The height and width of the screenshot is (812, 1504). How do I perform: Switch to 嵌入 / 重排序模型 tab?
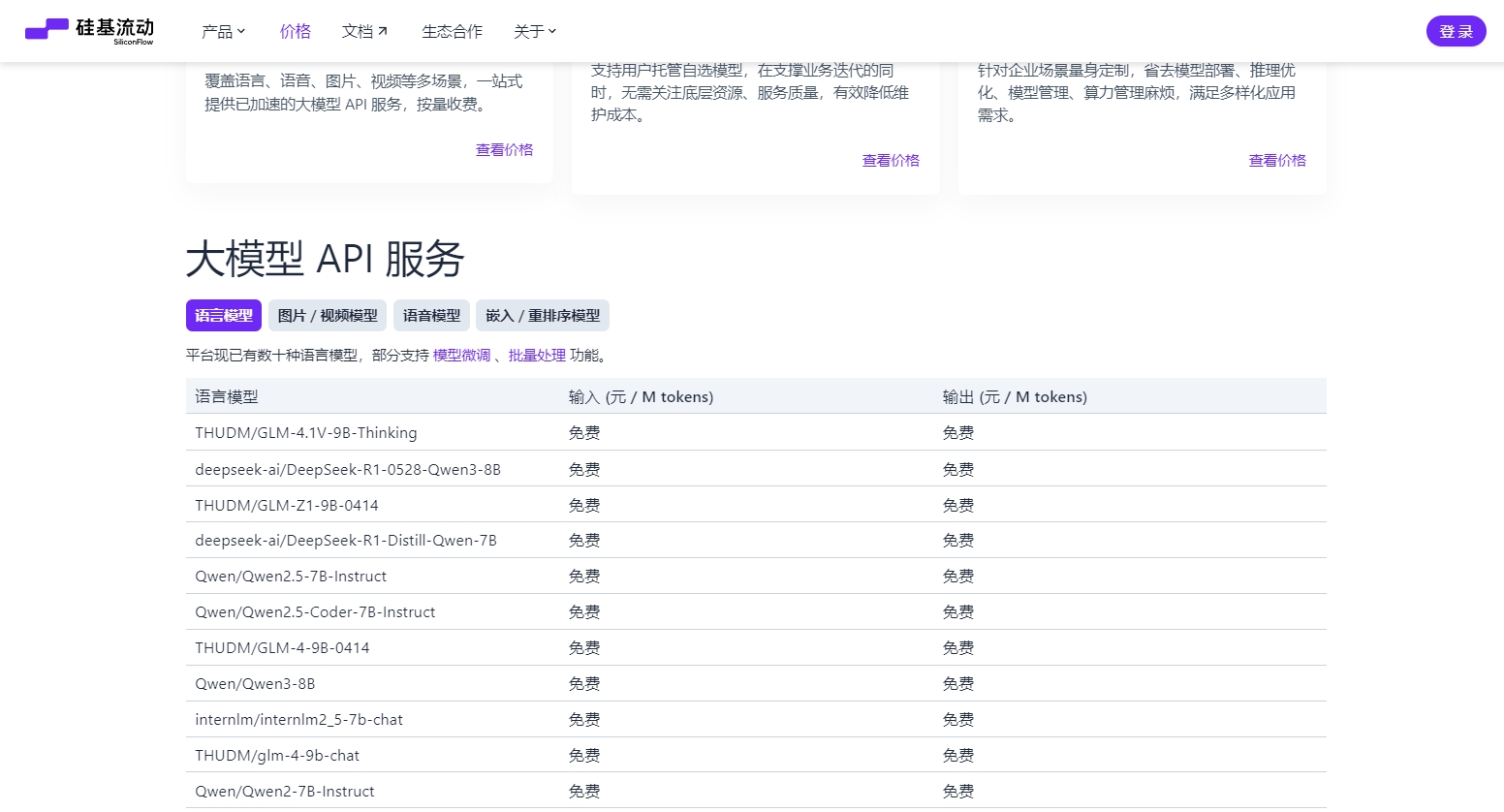click(543, 316)
